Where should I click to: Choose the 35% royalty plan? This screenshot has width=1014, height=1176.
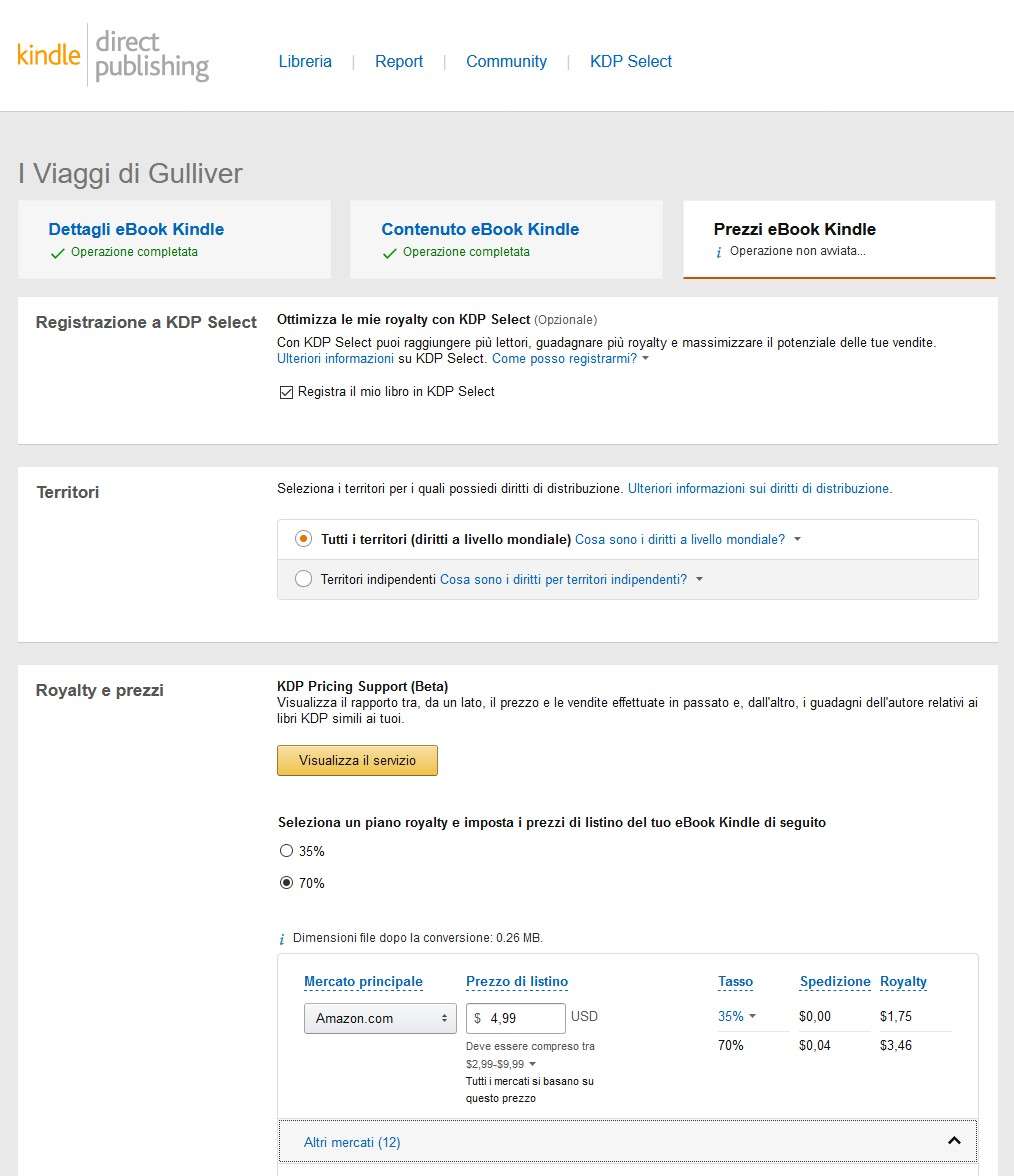(x=287, y=851)
